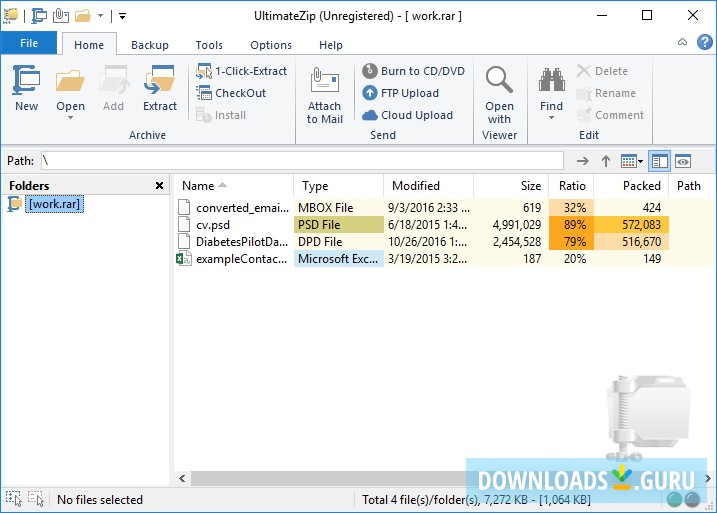
Task: Open the view style dropdown
Action: pos(632,161)
